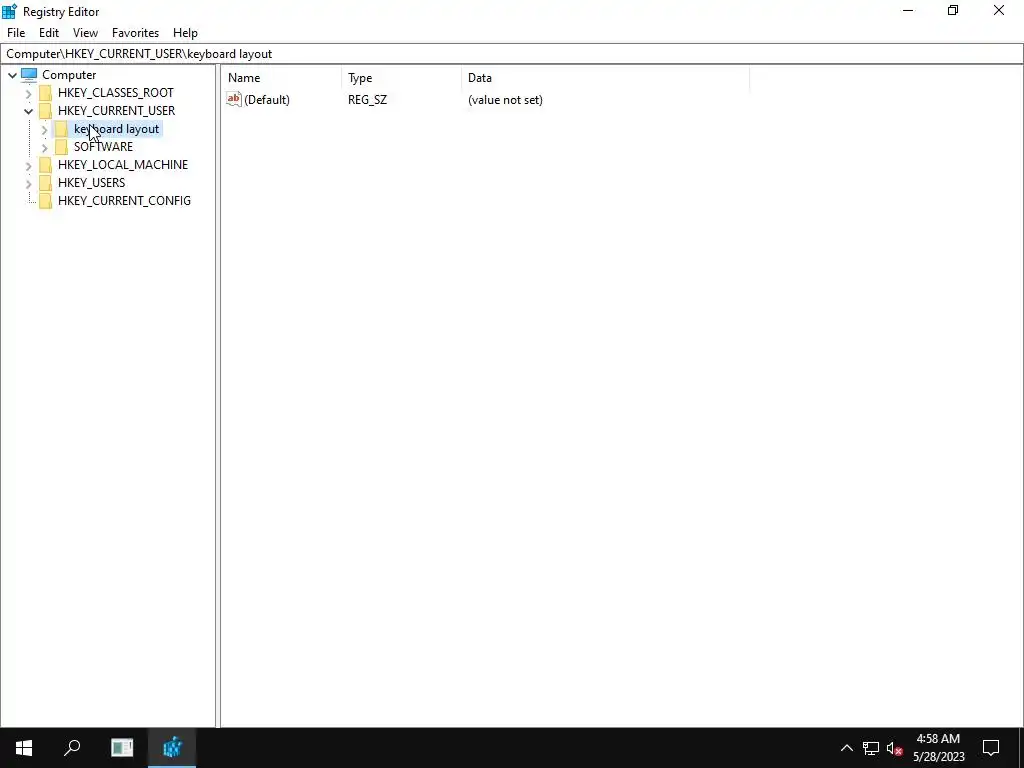Open the File menu
Viewport: 1024px width, 768px height.
pyautogui.click(x=16, y=33)
